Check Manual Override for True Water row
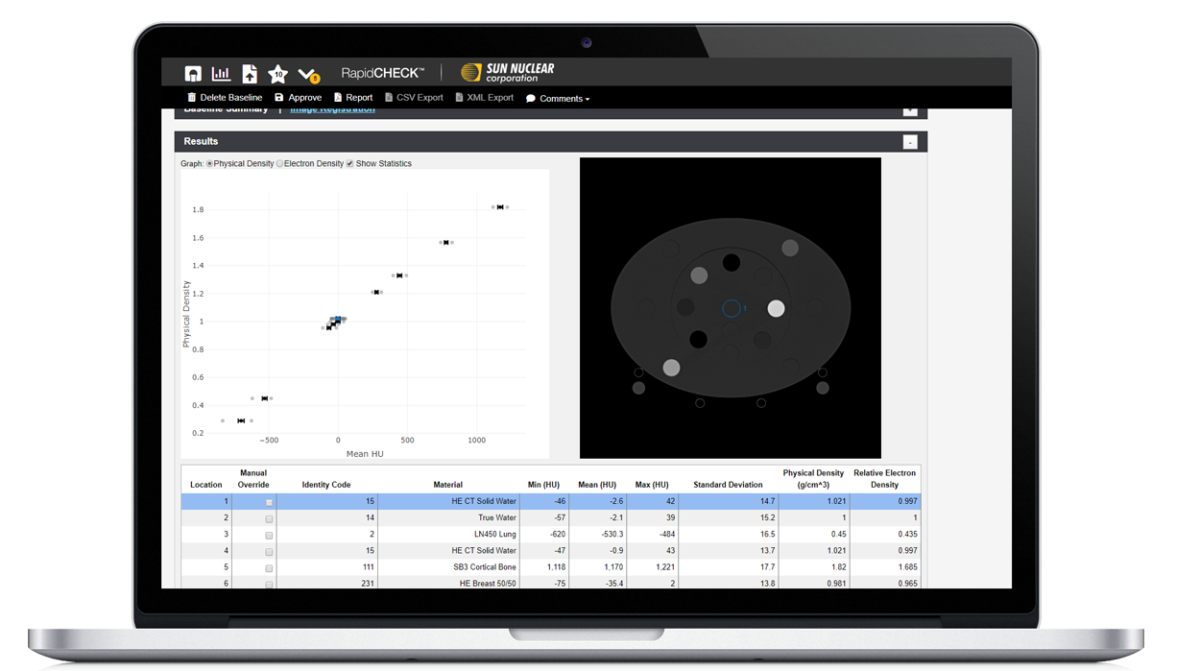 click(x=268, y=519)
